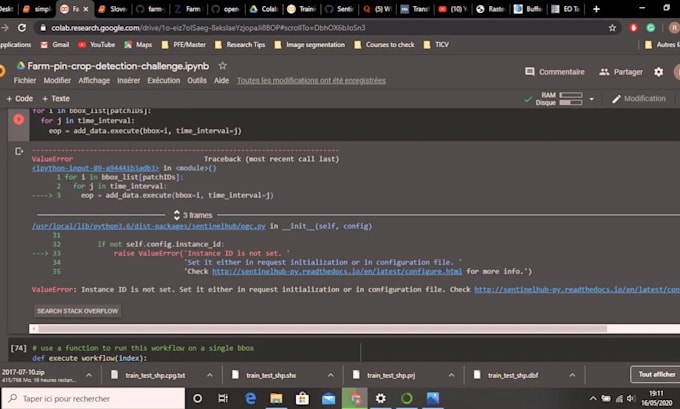680x409 pixels.
Task: Click the browser reload icon
Action: (x=23, y=28)
